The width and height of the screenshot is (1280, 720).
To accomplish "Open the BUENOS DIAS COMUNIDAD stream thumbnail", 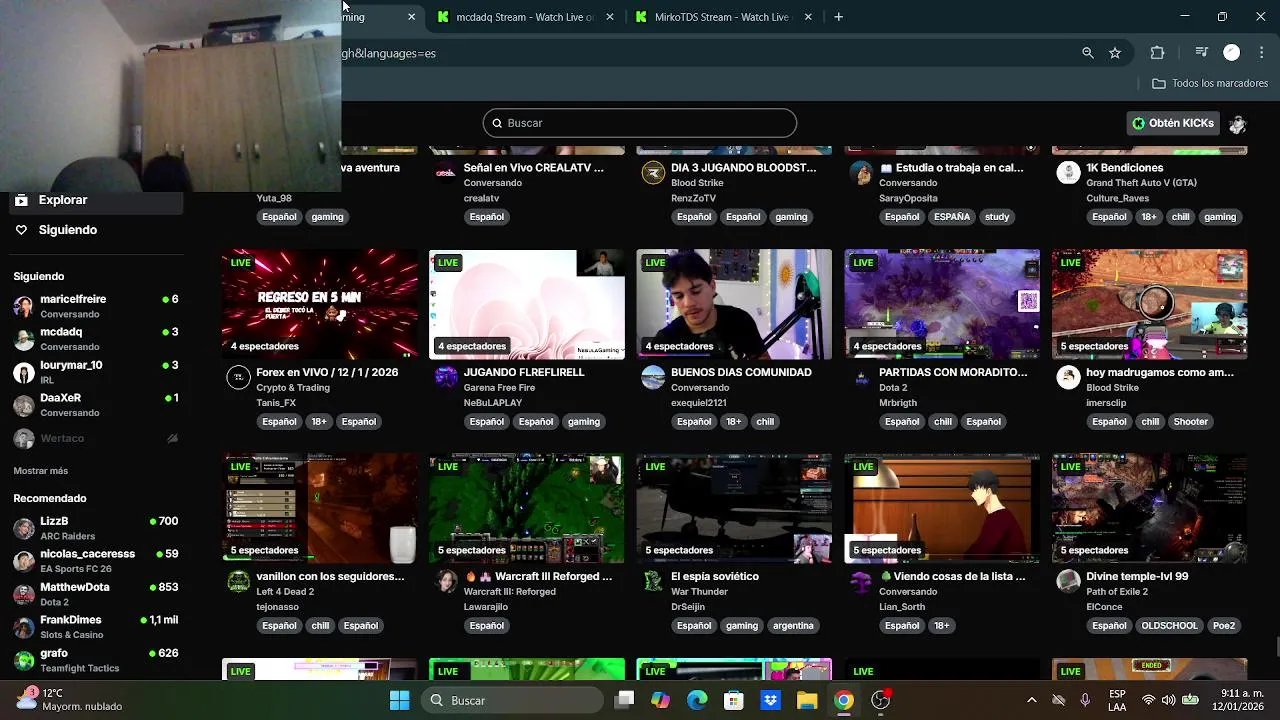I will click(734, 304).
